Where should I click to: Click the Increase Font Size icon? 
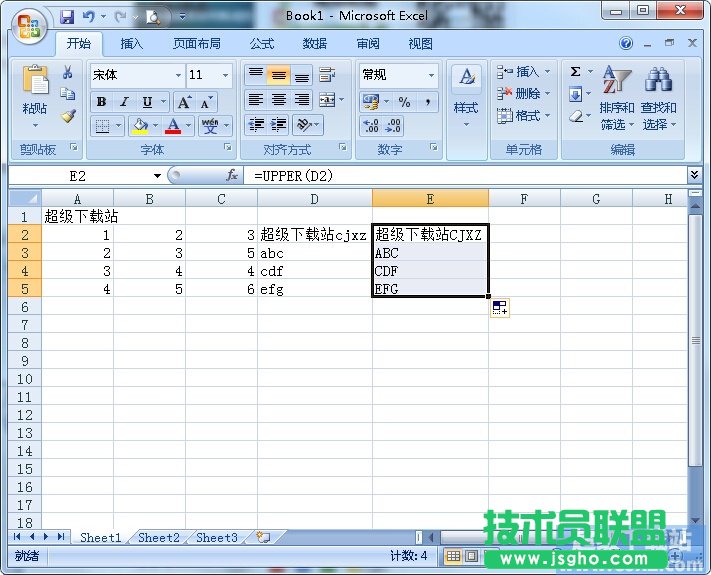184,102
